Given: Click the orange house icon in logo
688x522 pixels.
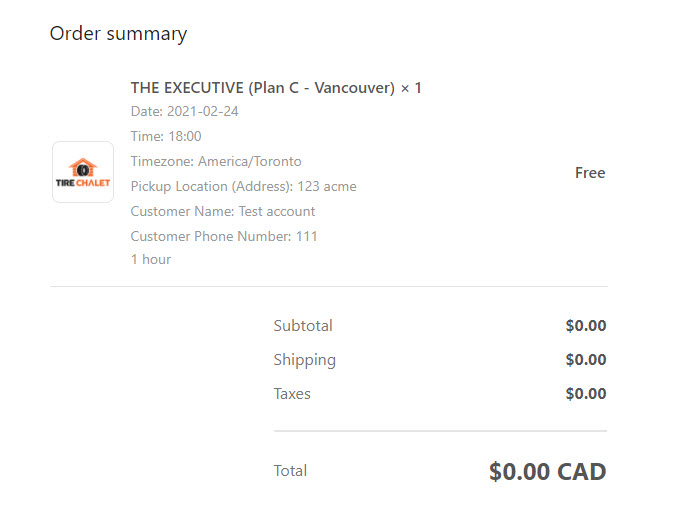Looking at the screenshot, I should (83, 167).
